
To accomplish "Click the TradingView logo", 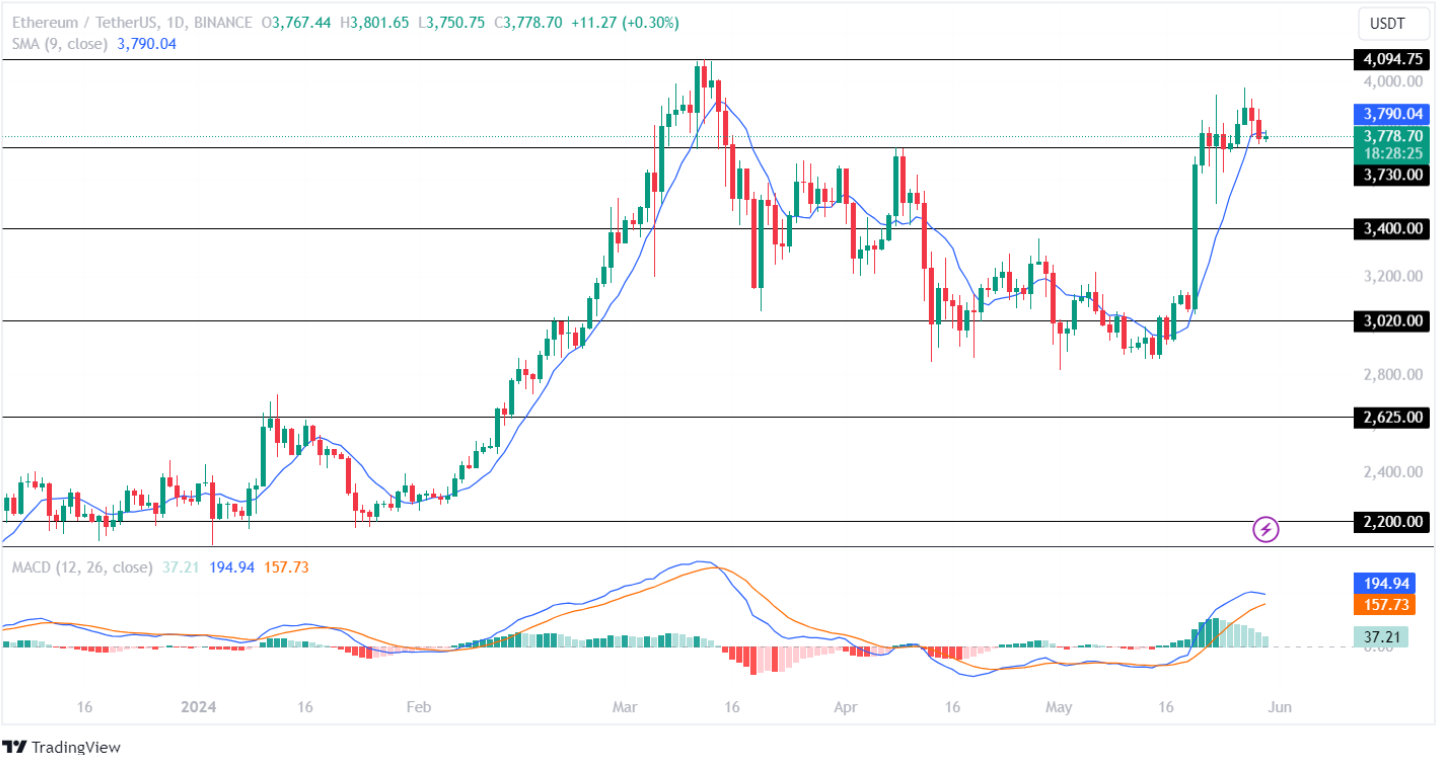I will [x=61, y=746].
